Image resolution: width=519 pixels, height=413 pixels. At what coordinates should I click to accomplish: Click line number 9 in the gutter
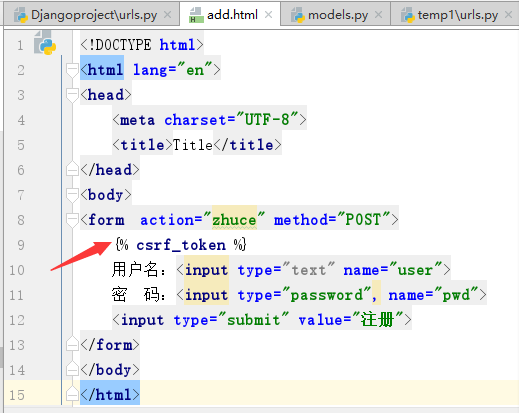pyautogui.click(x=21, y=245)
